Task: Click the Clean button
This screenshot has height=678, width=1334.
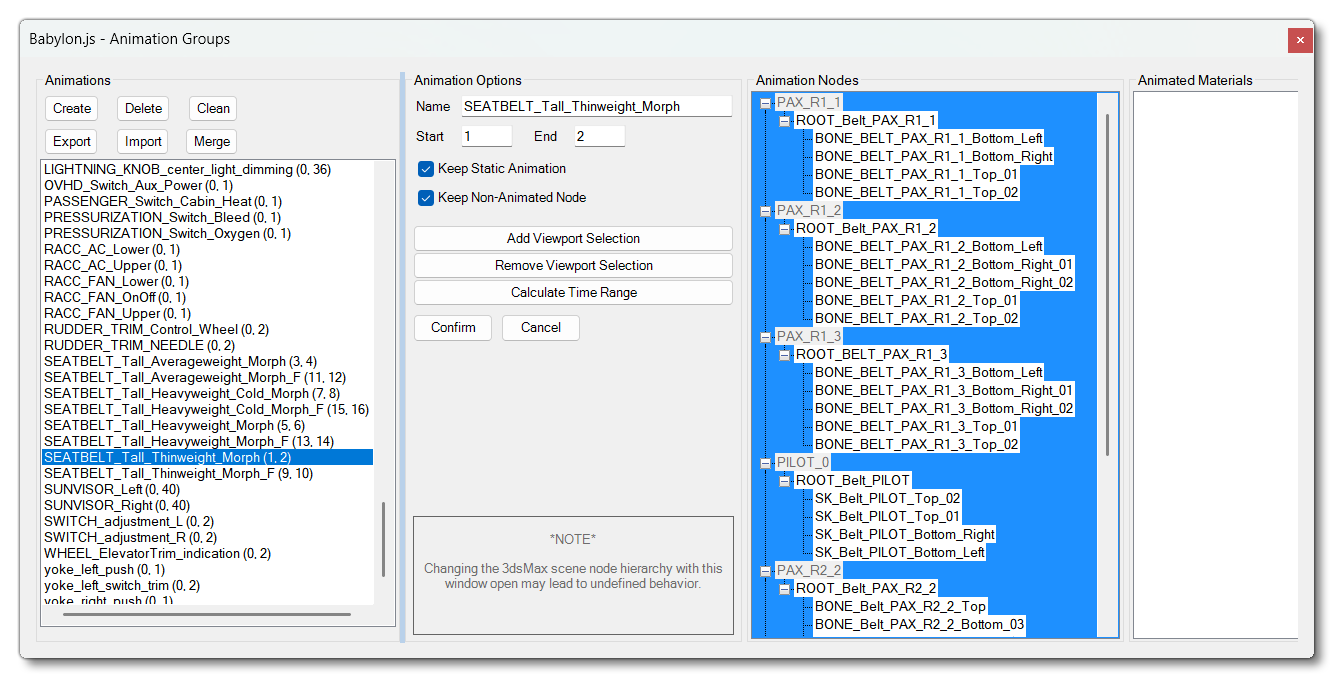Action: pyautogui.click(x=213, y=109)
